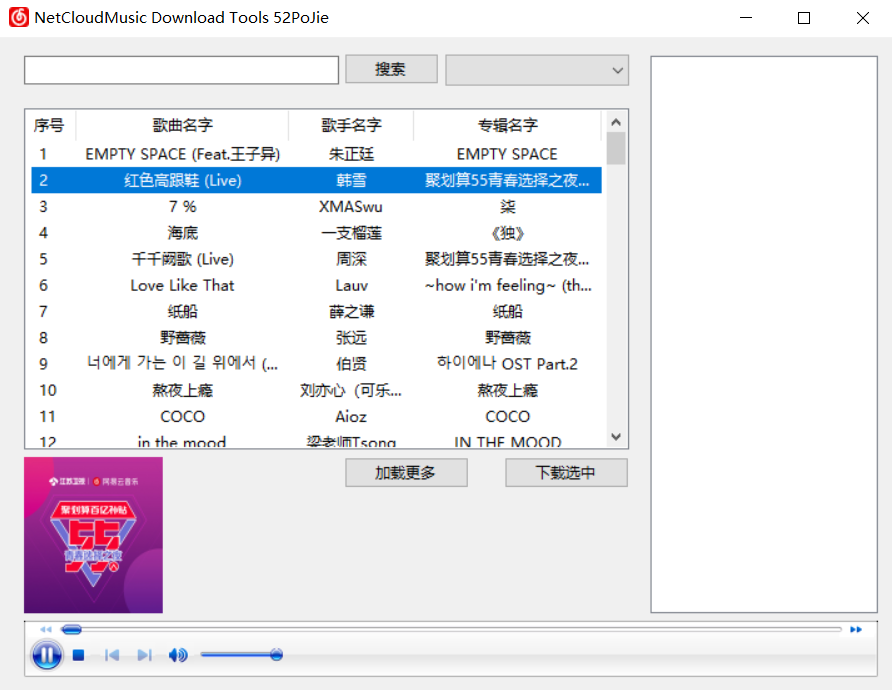Viewport: 892px width, 690px height.
Task: Minimize the NetCloudMusic window
Action: pyautogui.click(x=746, y=18)
